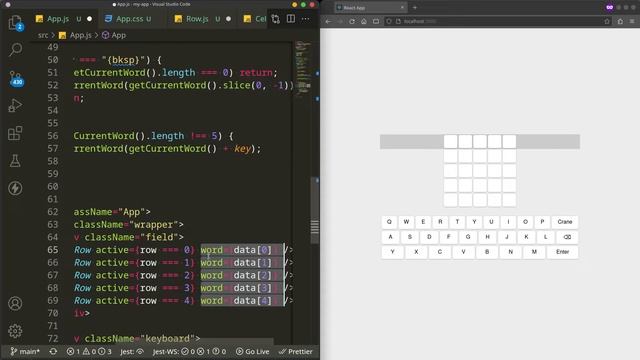Start Go Live server
This screenshot has height=360, width=640.
point(253,351)
